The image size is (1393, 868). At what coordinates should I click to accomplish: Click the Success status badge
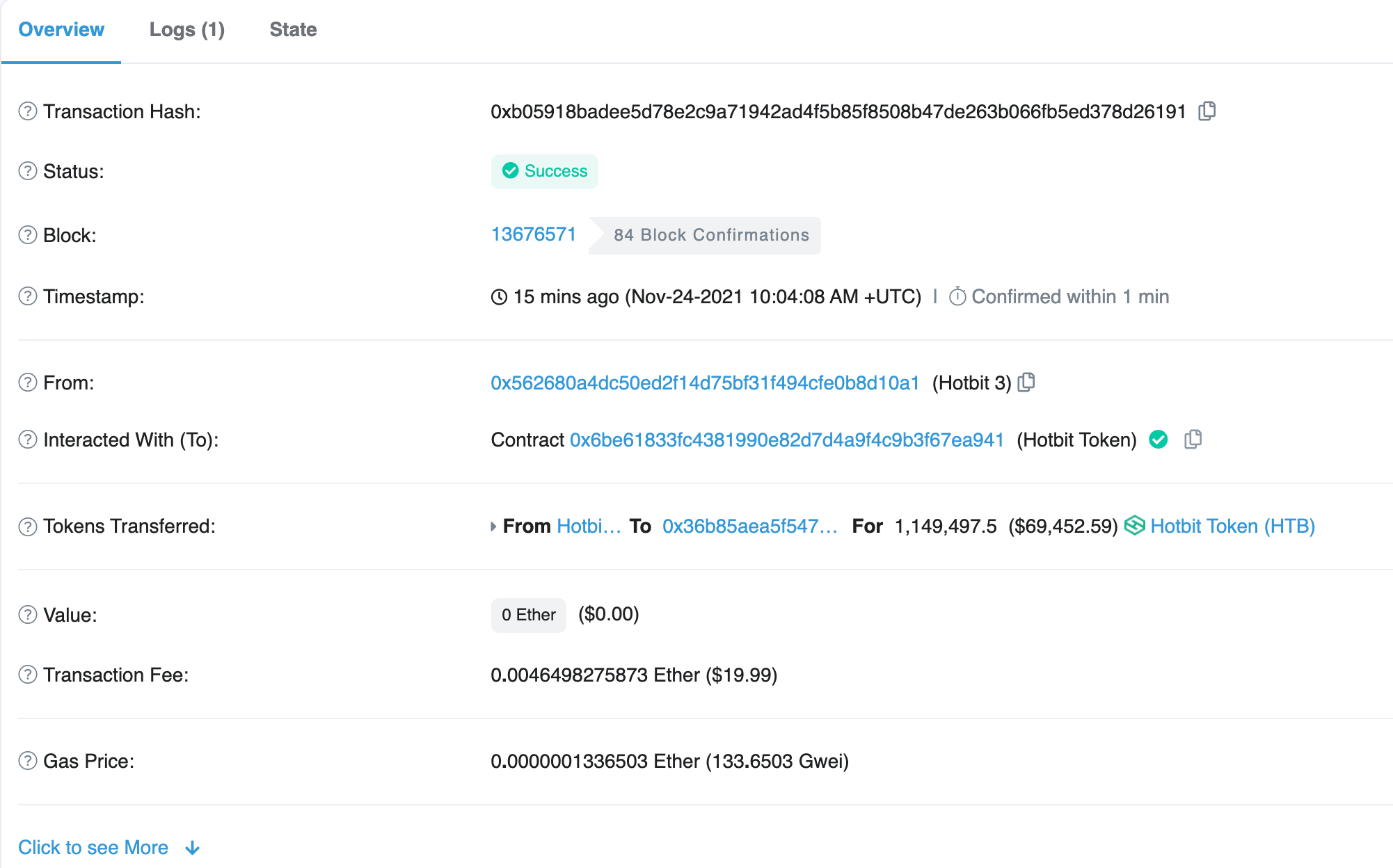pyautogui.click(x=545, y=171)
